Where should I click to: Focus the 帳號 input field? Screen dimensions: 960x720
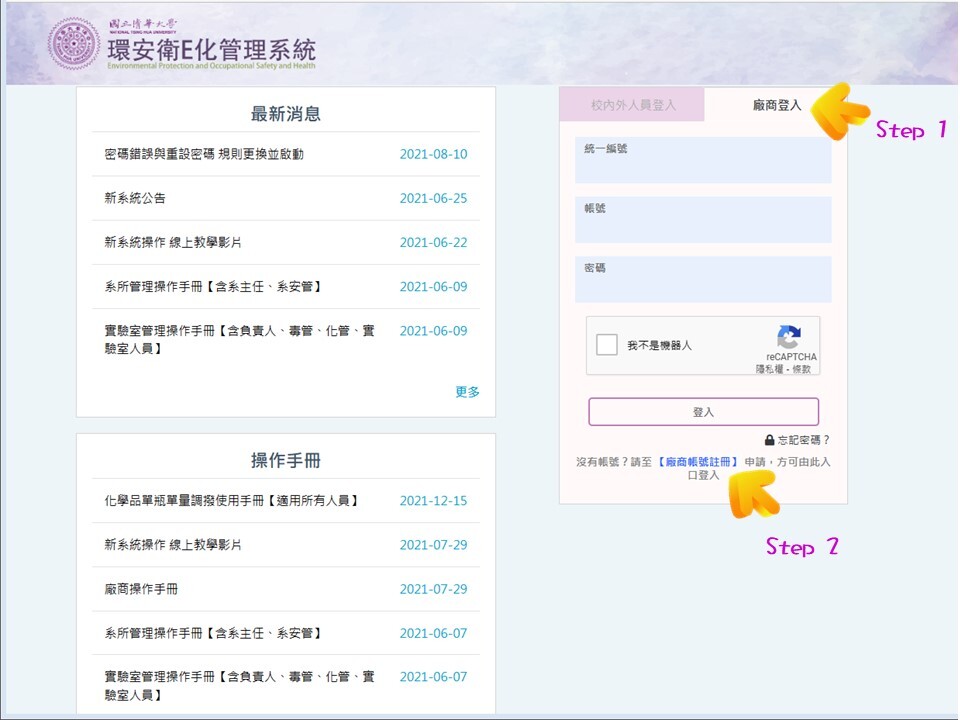point(703,220)
